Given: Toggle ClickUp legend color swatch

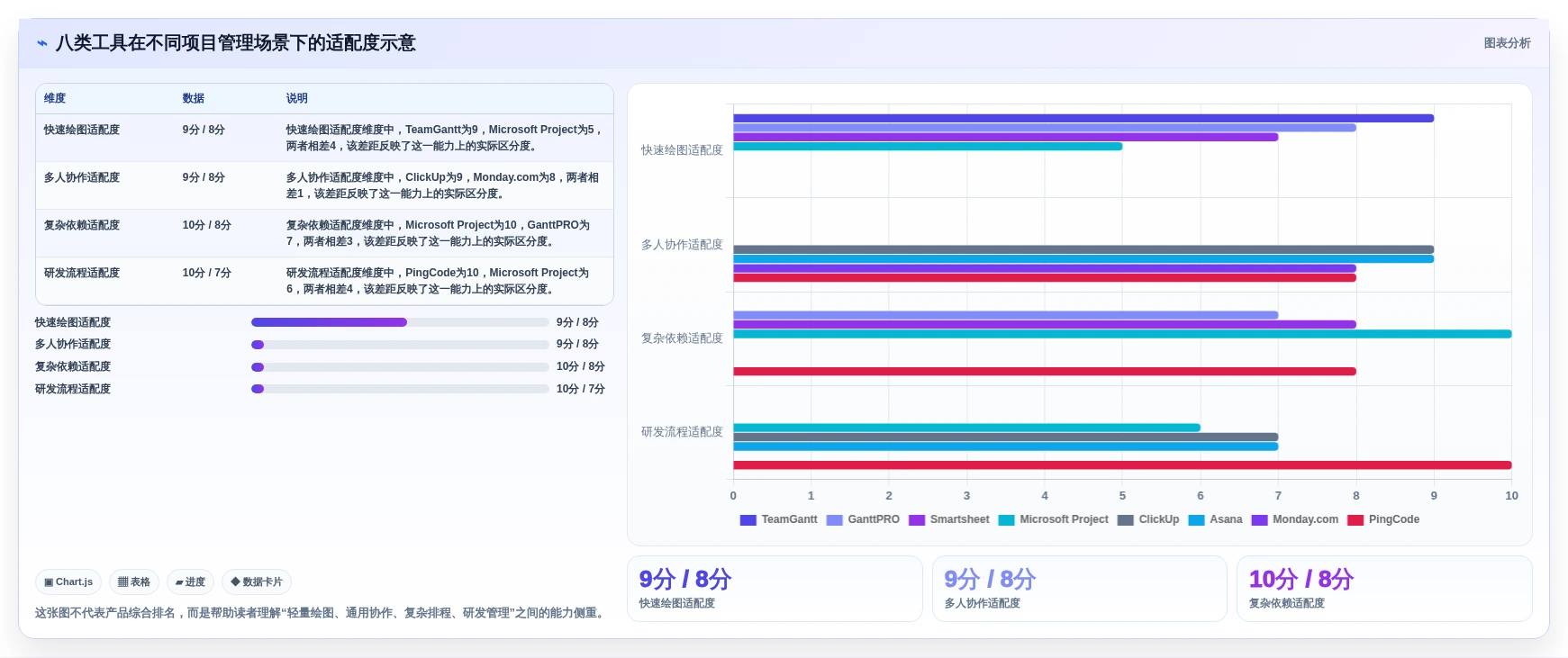Looking at the screenshot, I should coord(1126,520).
